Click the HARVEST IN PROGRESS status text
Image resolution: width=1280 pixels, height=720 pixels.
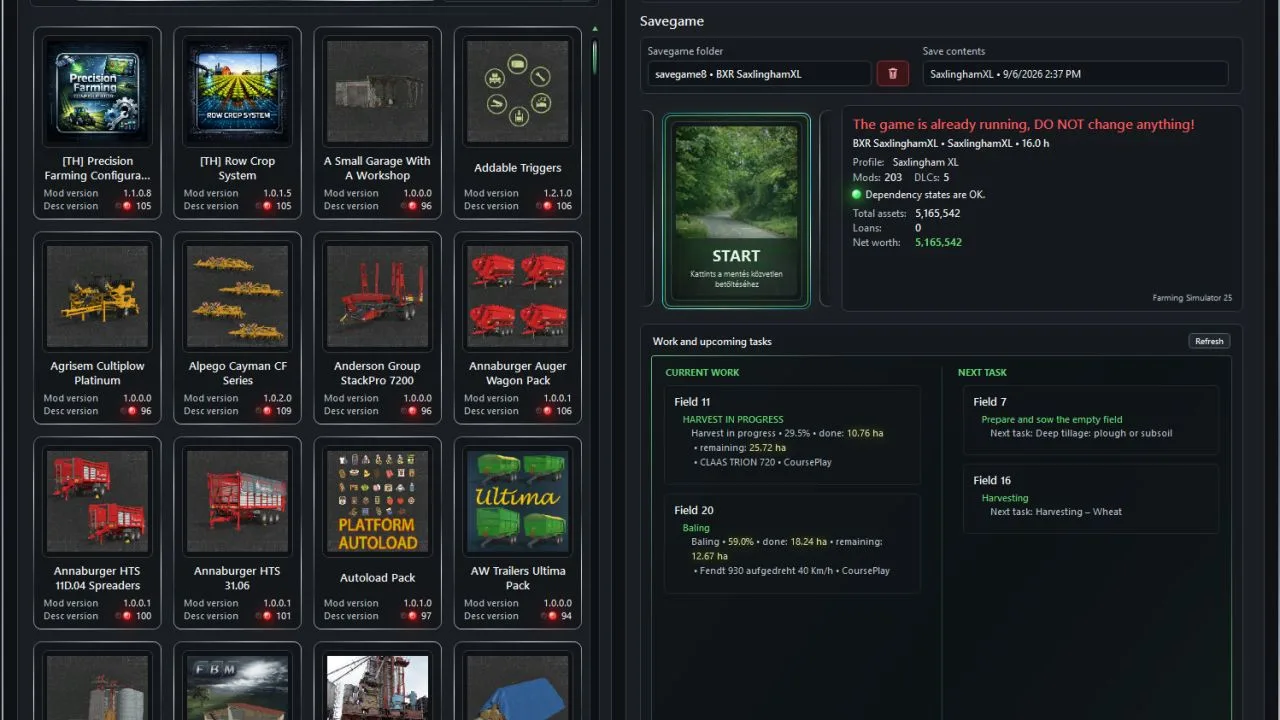[x=733, y=420]
